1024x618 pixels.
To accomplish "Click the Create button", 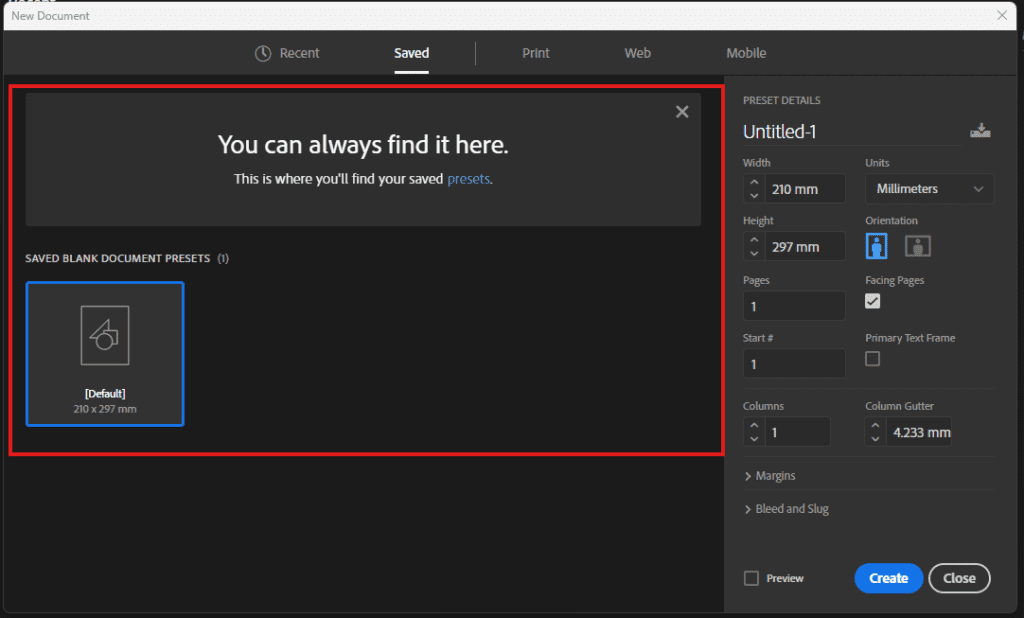I will click(888, 578).
